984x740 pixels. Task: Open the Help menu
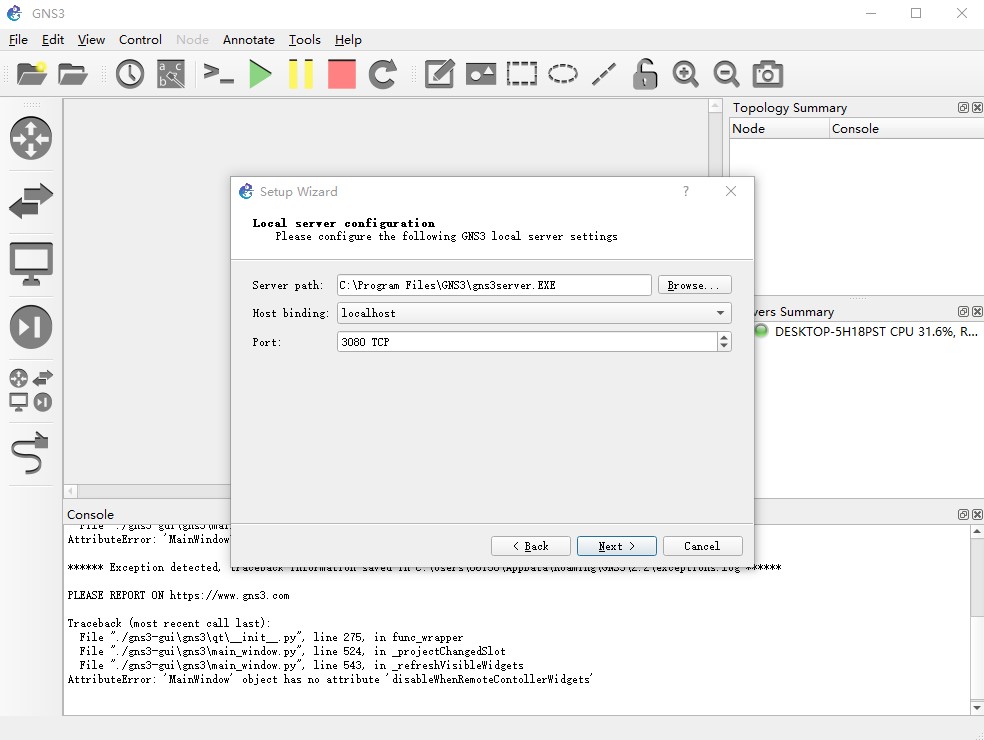click(x=348, y=40)
